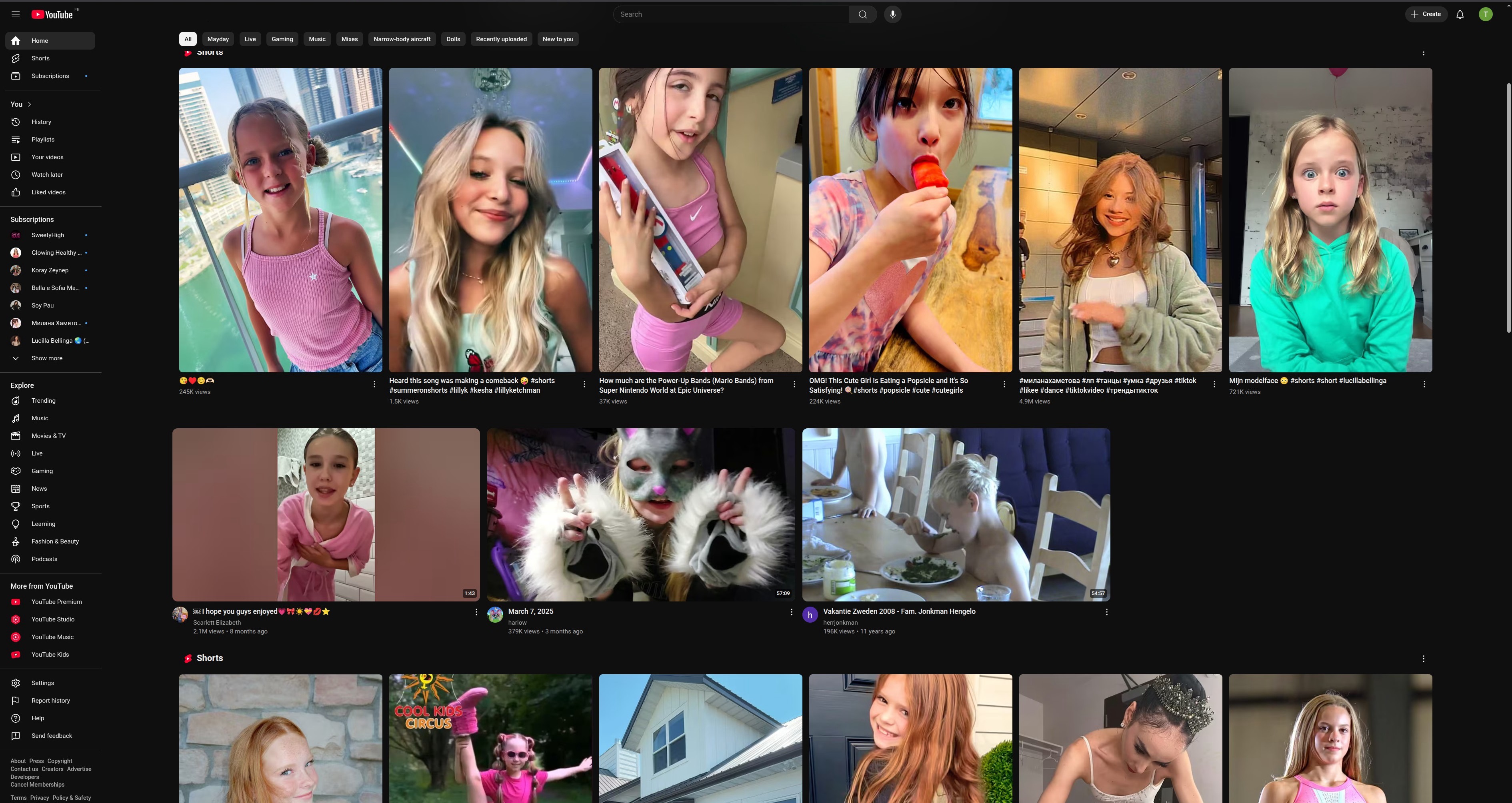Focus the Search input field
Screen dimensions: 1512x803
(731, 14)
